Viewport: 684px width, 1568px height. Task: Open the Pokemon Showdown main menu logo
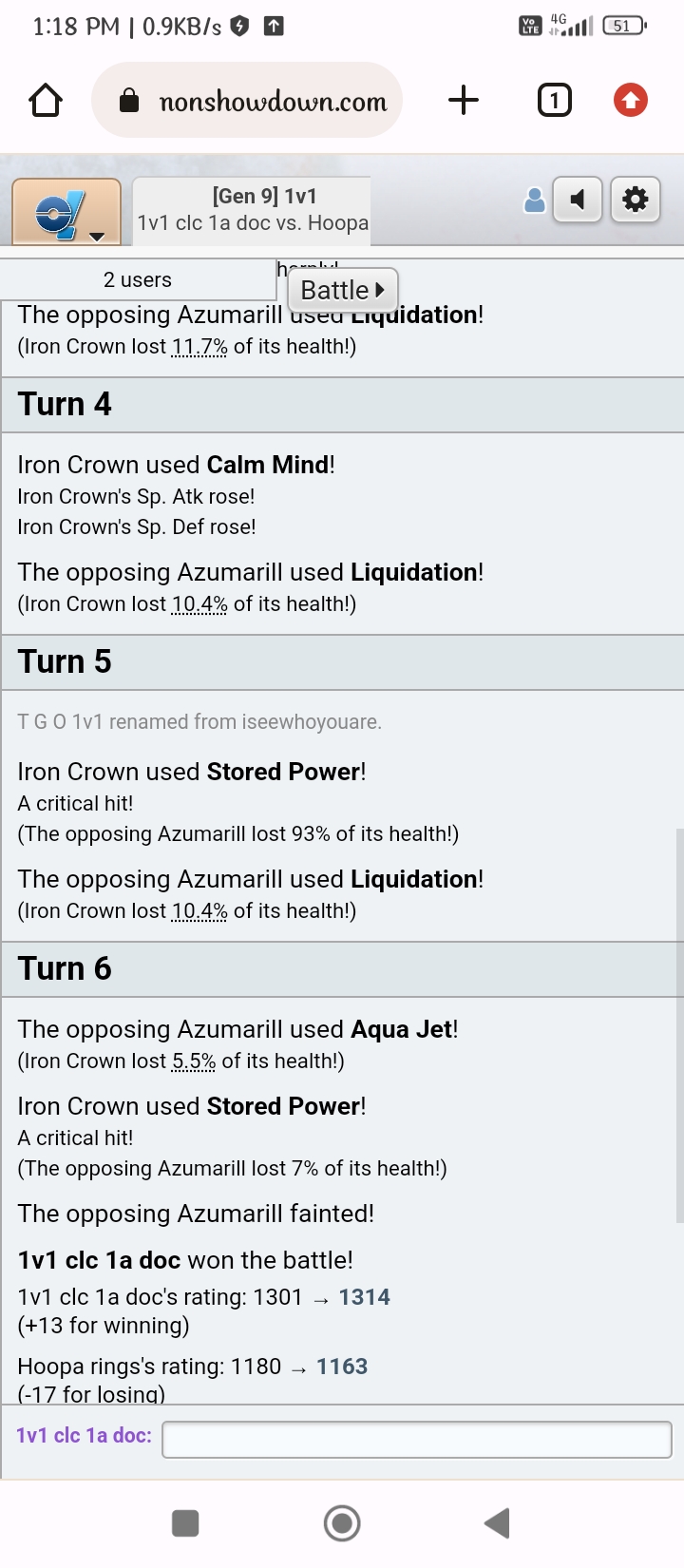[x=60, y=213]
